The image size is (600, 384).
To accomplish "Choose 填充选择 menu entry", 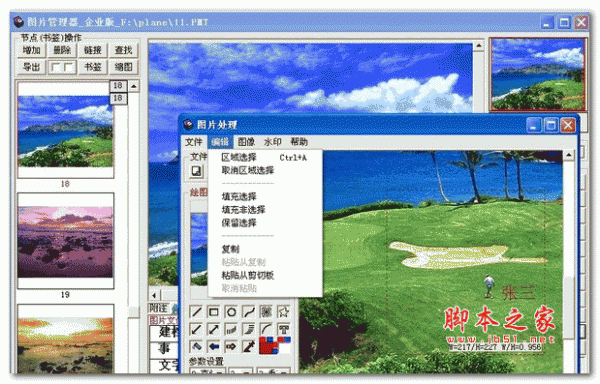I will coord(265,197).
